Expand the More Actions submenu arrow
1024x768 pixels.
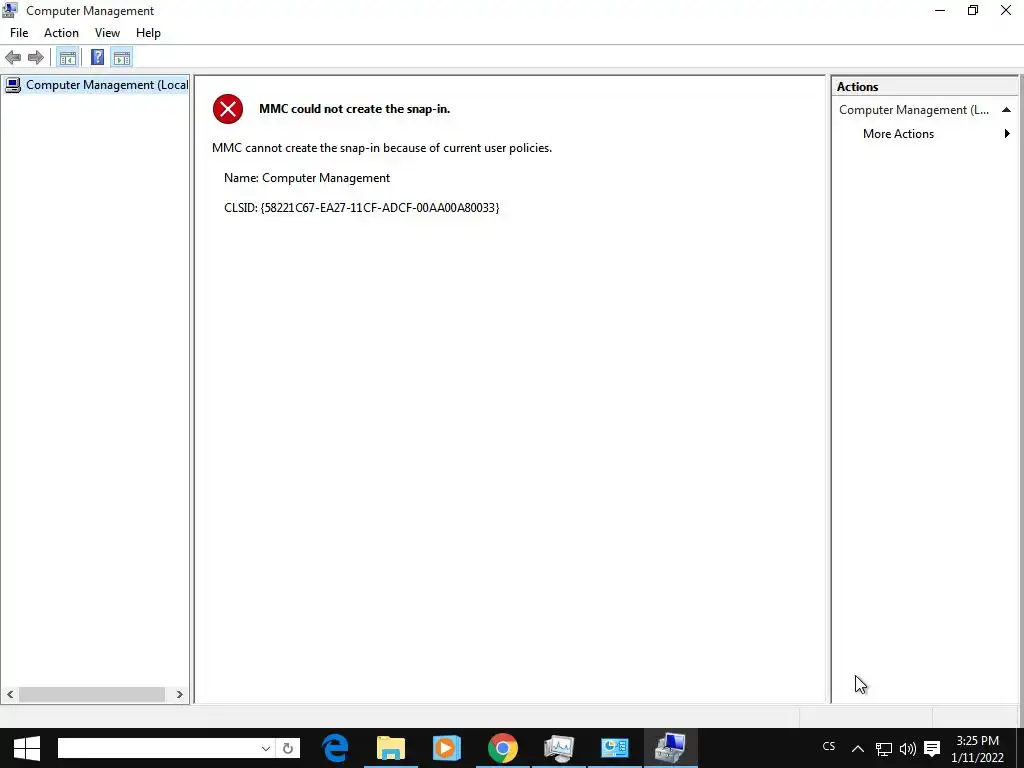1007,134
